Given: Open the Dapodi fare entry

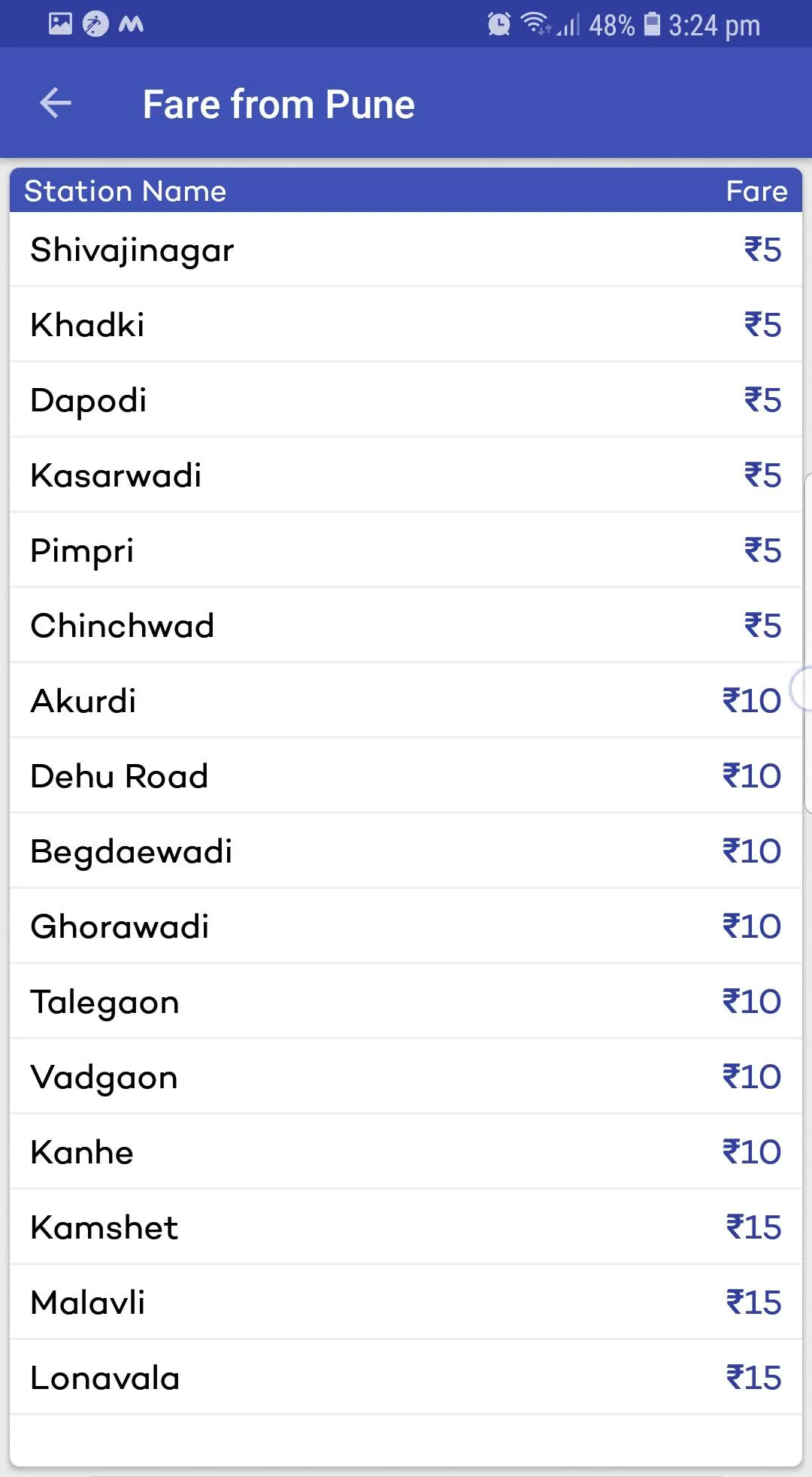Looking at the screenshot, I should tap(406, 400).
